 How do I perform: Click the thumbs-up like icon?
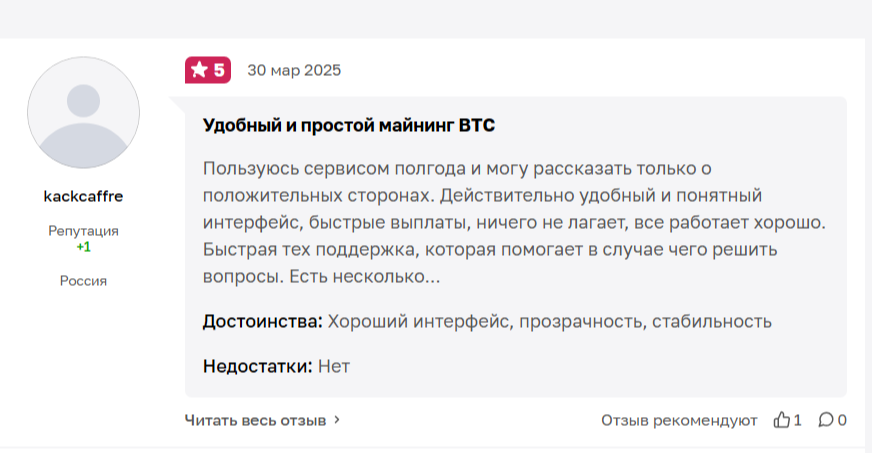(782, 420)
